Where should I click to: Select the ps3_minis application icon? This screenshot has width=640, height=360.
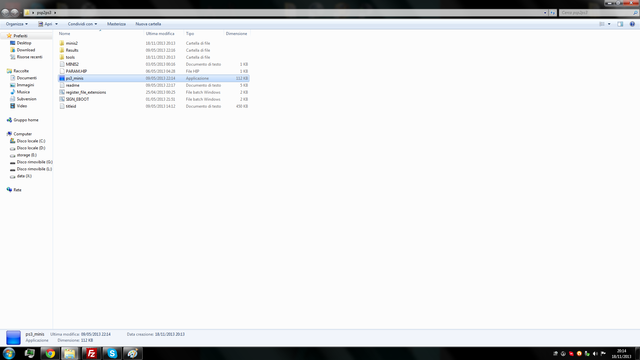62,78
